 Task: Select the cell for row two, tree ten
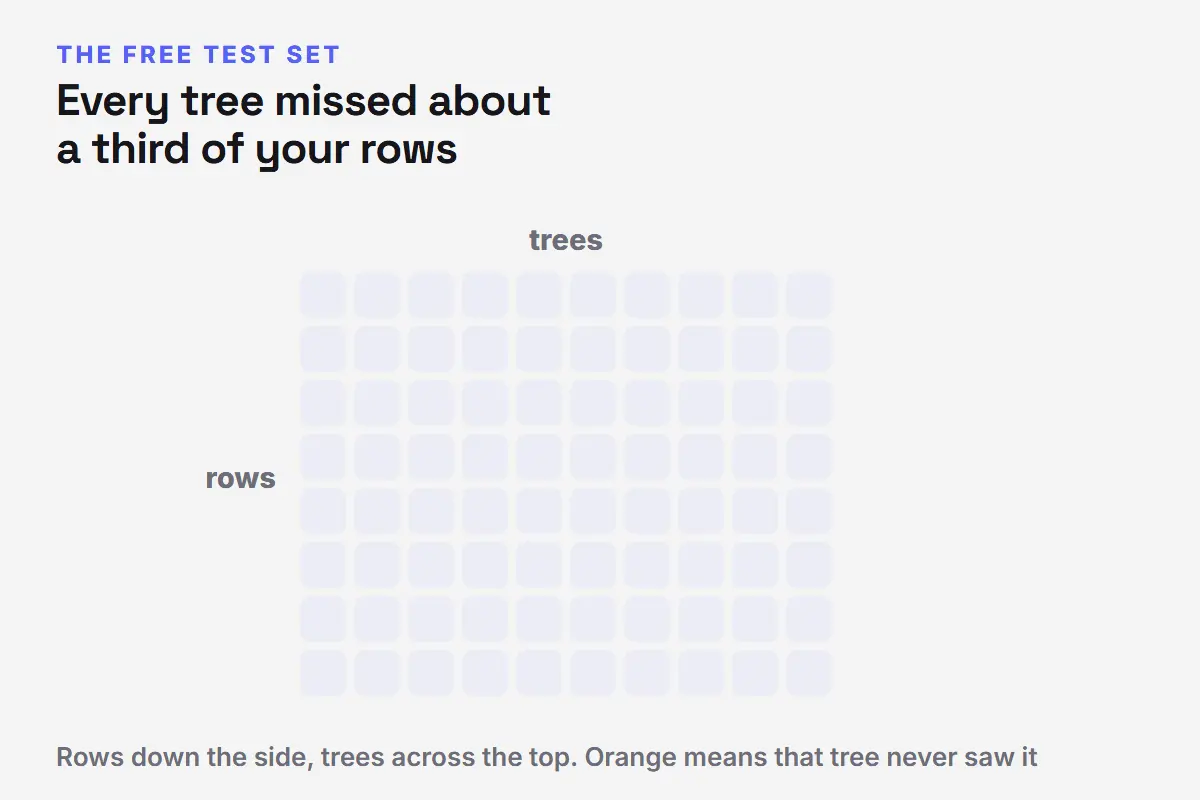809,349
